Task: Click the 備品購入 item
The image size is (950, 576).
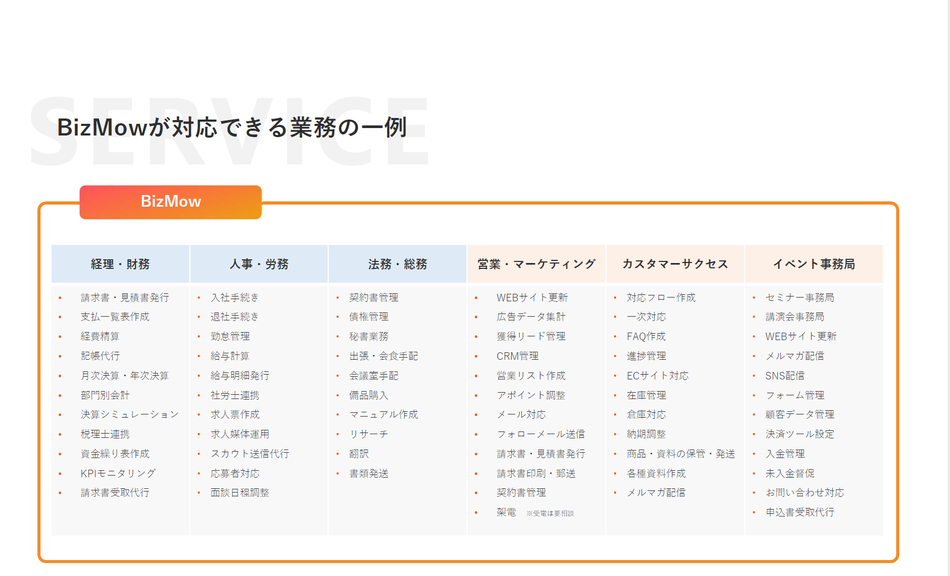Action: click(369, 395)
